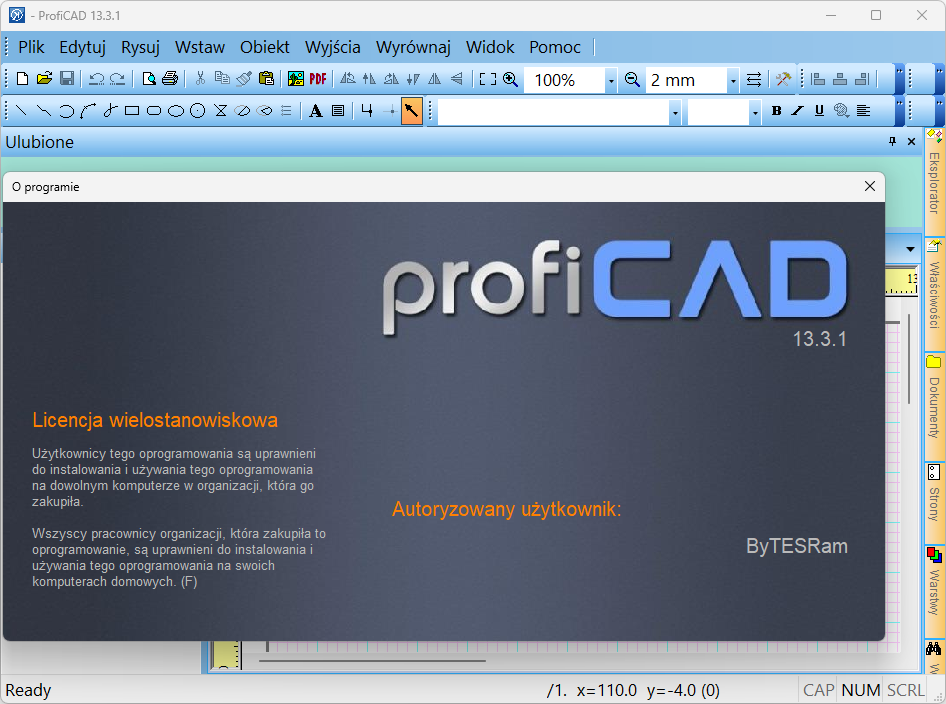The width and height of the screenshot is (946, 704).
Task: Select the curve with arrows tool
Action: tap(88, 110)
